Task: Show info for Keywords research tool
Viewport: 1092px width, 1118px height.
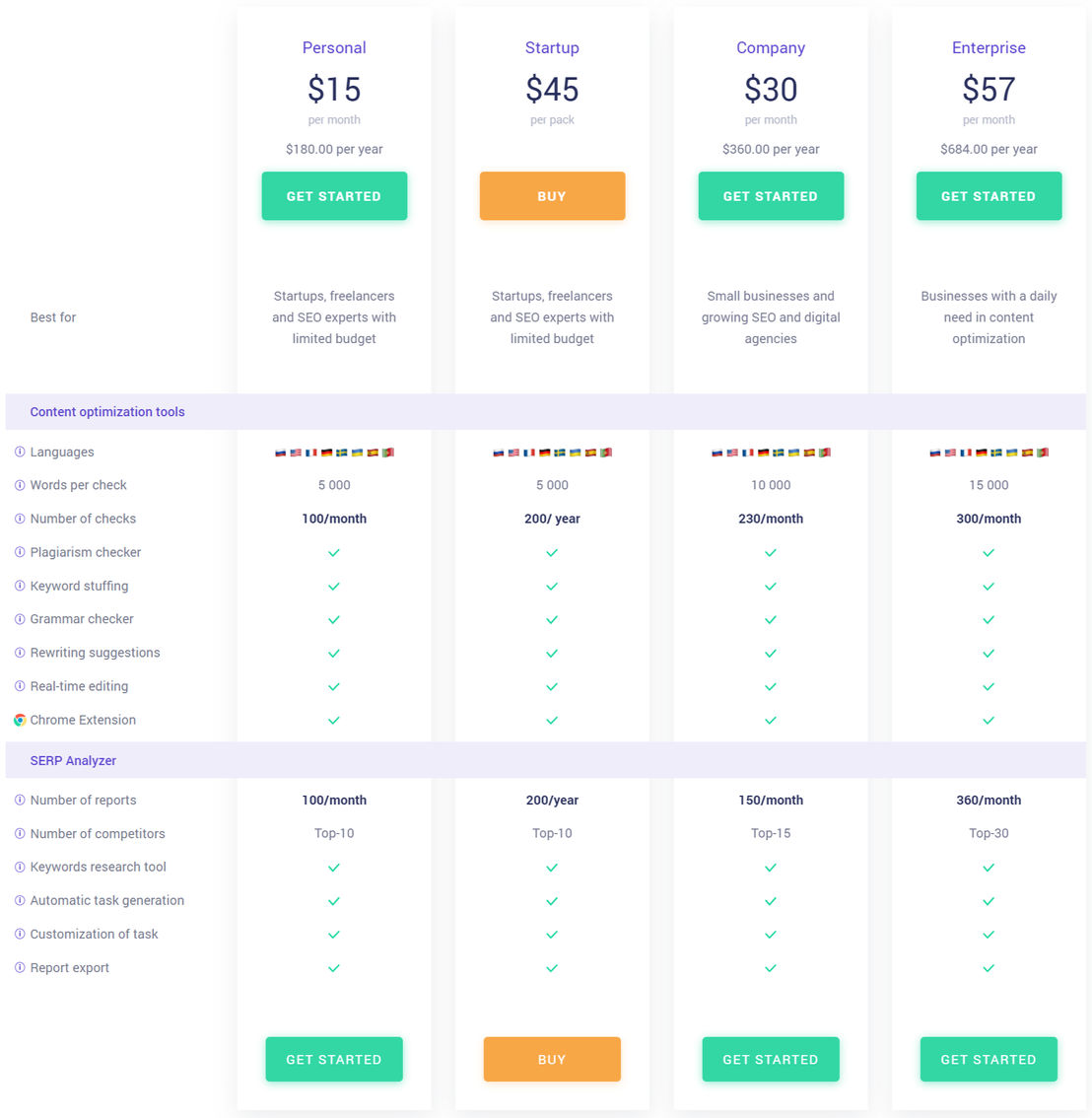Action: tap(20, 867)
